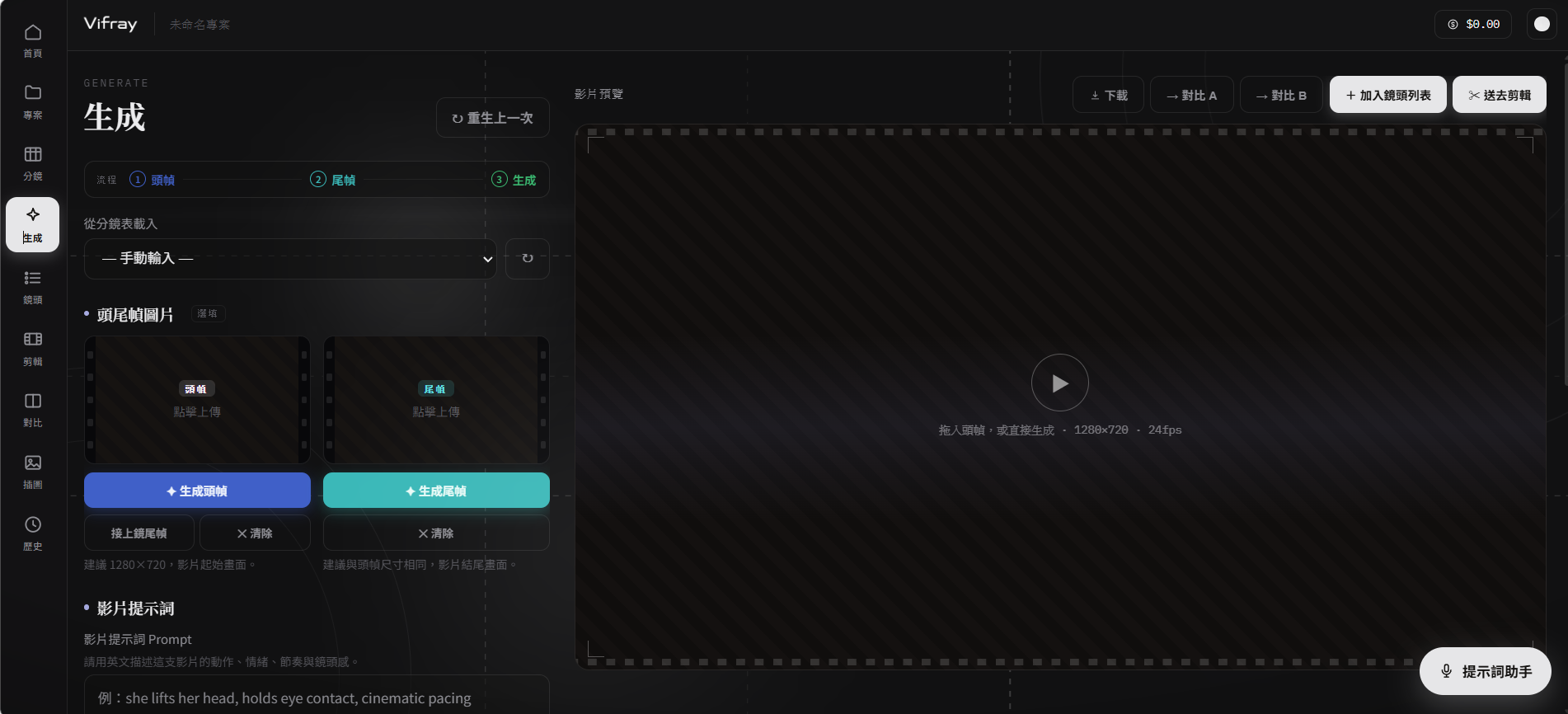Send the video to 對比 A
Viewport: 1568px width, 714px height.
(1192, 95)
